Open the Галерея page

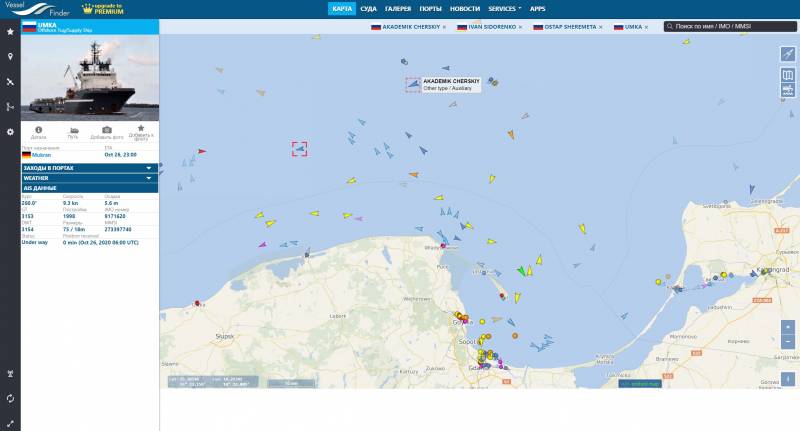click(x=398, y=9)
